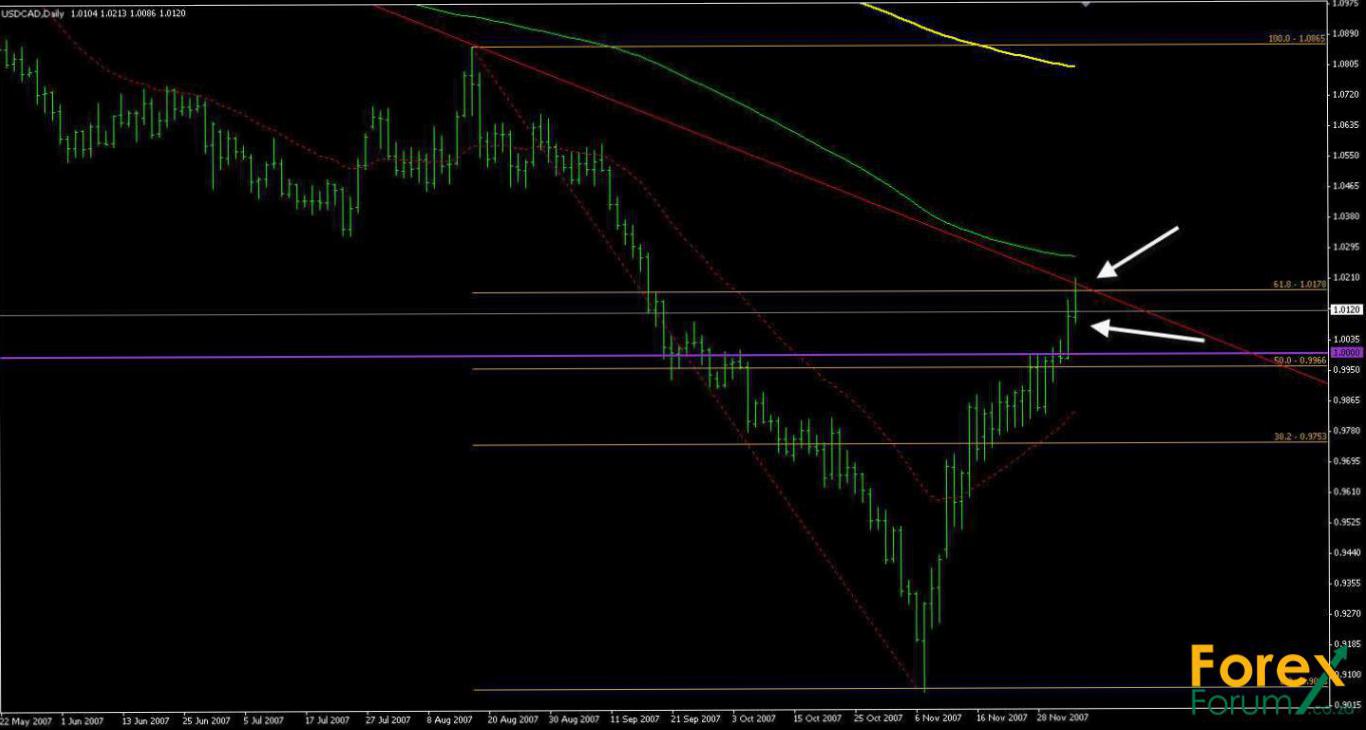Click the chart shift triangle marker at top
1366x730 pixels.
tap(1087, 4)
